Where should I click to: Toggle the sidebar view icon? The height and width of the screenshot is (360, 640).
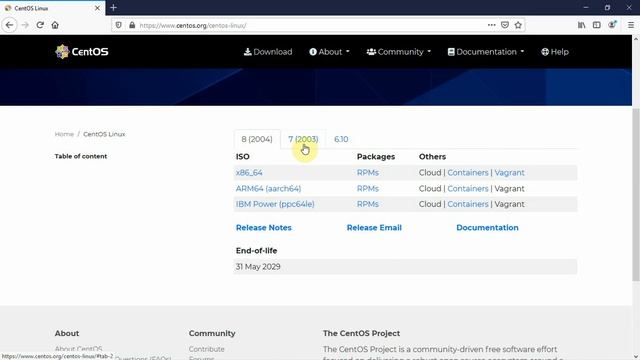(597, 25)
